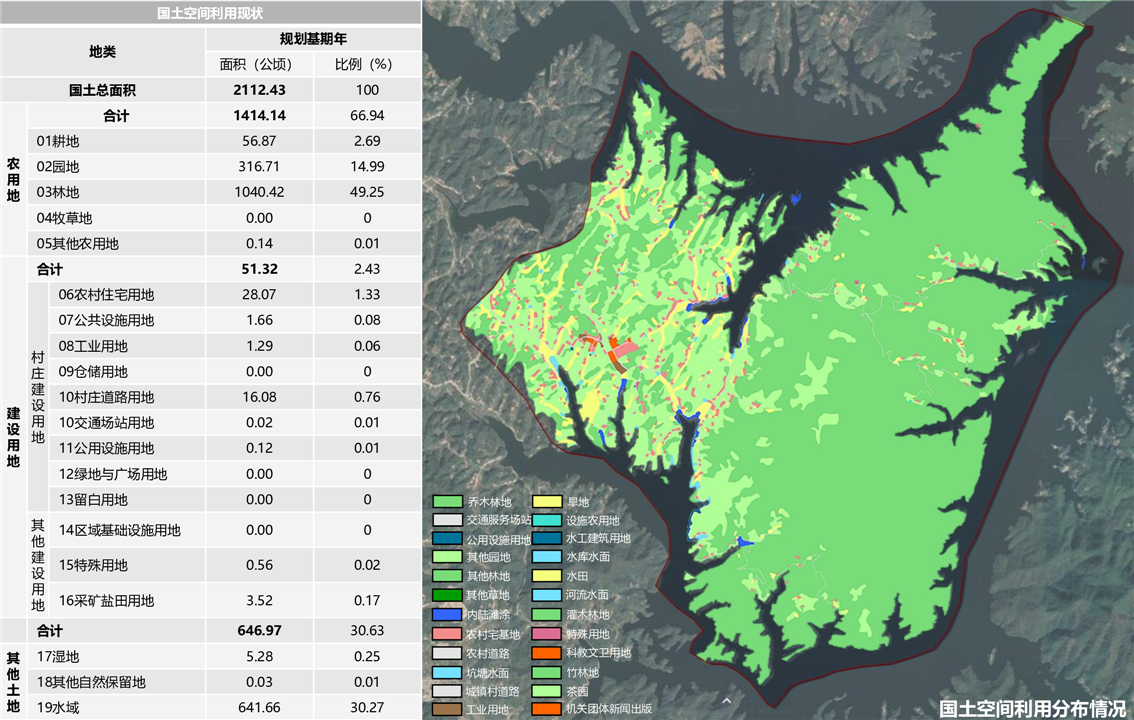Select the 03林地 row label
This screenshot has width=1134, height=720.
[x=58, y=192]
